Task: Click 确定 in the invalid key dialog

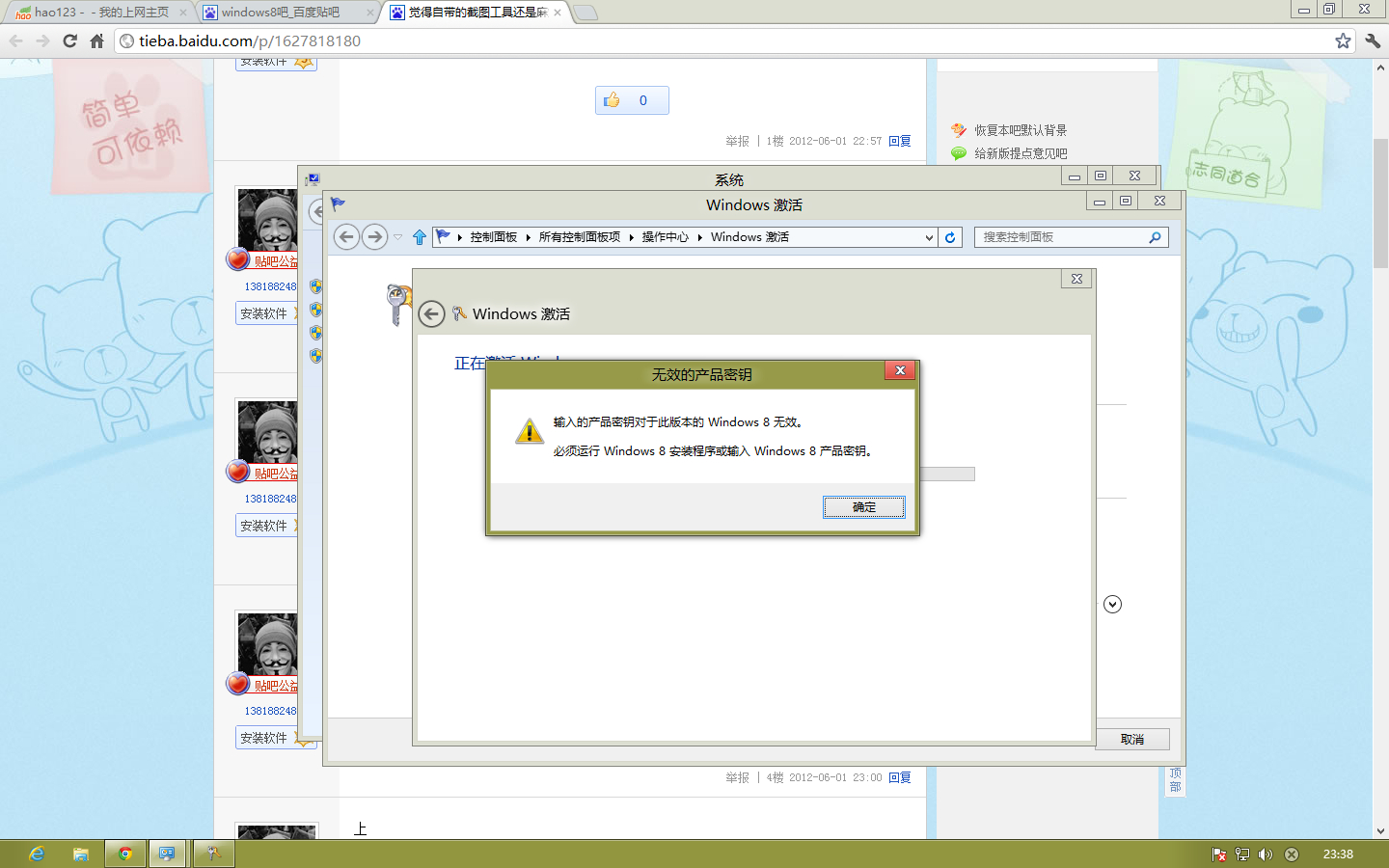Action: 864,507
